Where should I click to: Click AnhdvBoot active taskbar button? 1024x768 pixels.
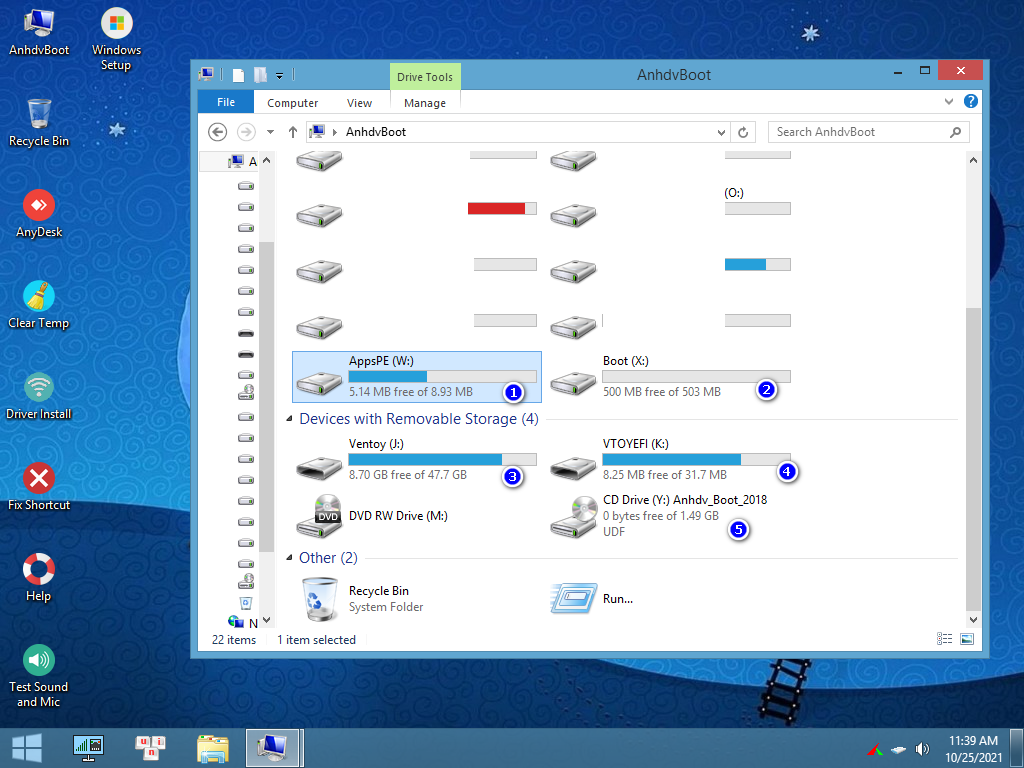(272, 748)
